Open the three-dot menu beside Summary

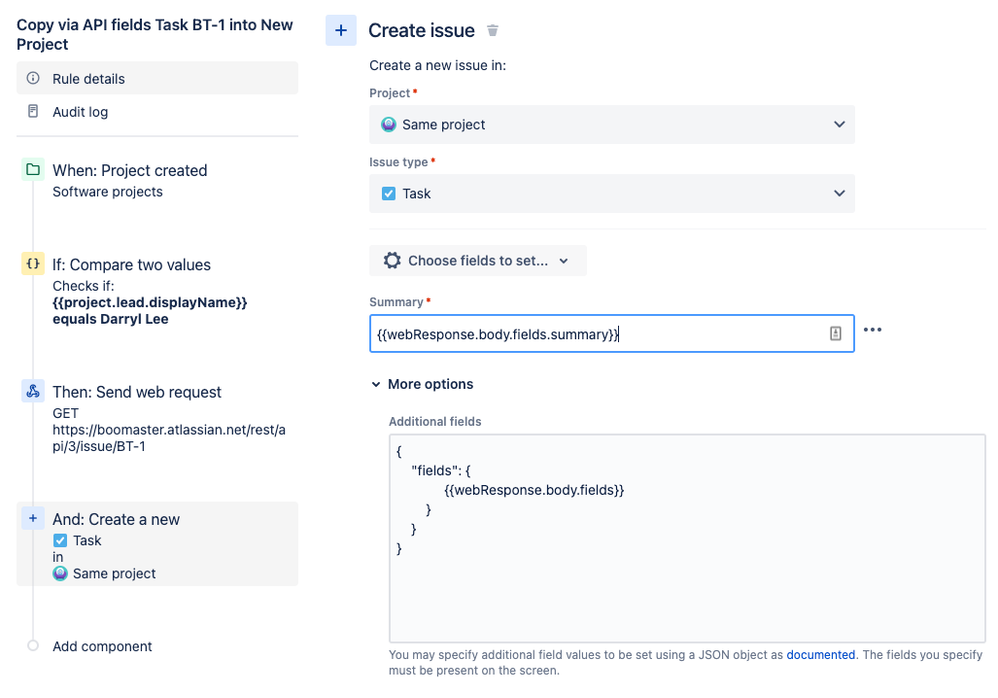pos(873,330)
